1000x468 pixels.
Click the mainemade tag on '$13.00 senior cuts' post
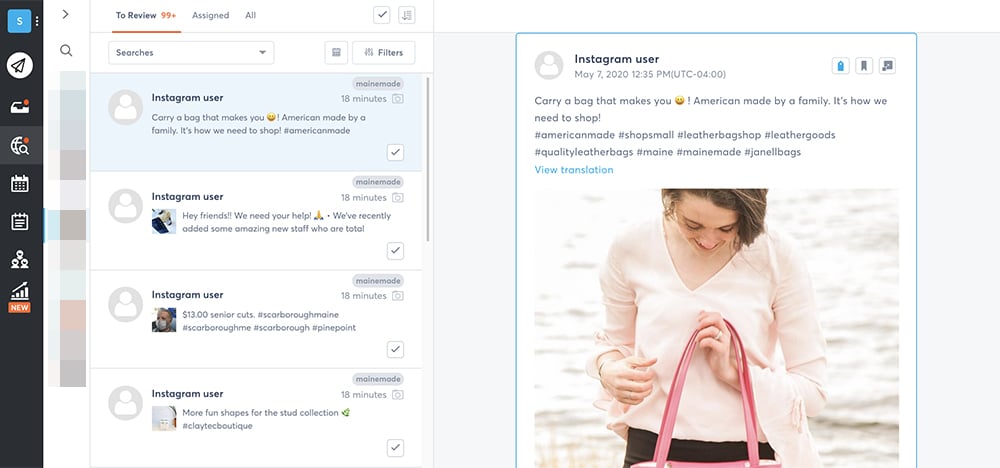378,281
